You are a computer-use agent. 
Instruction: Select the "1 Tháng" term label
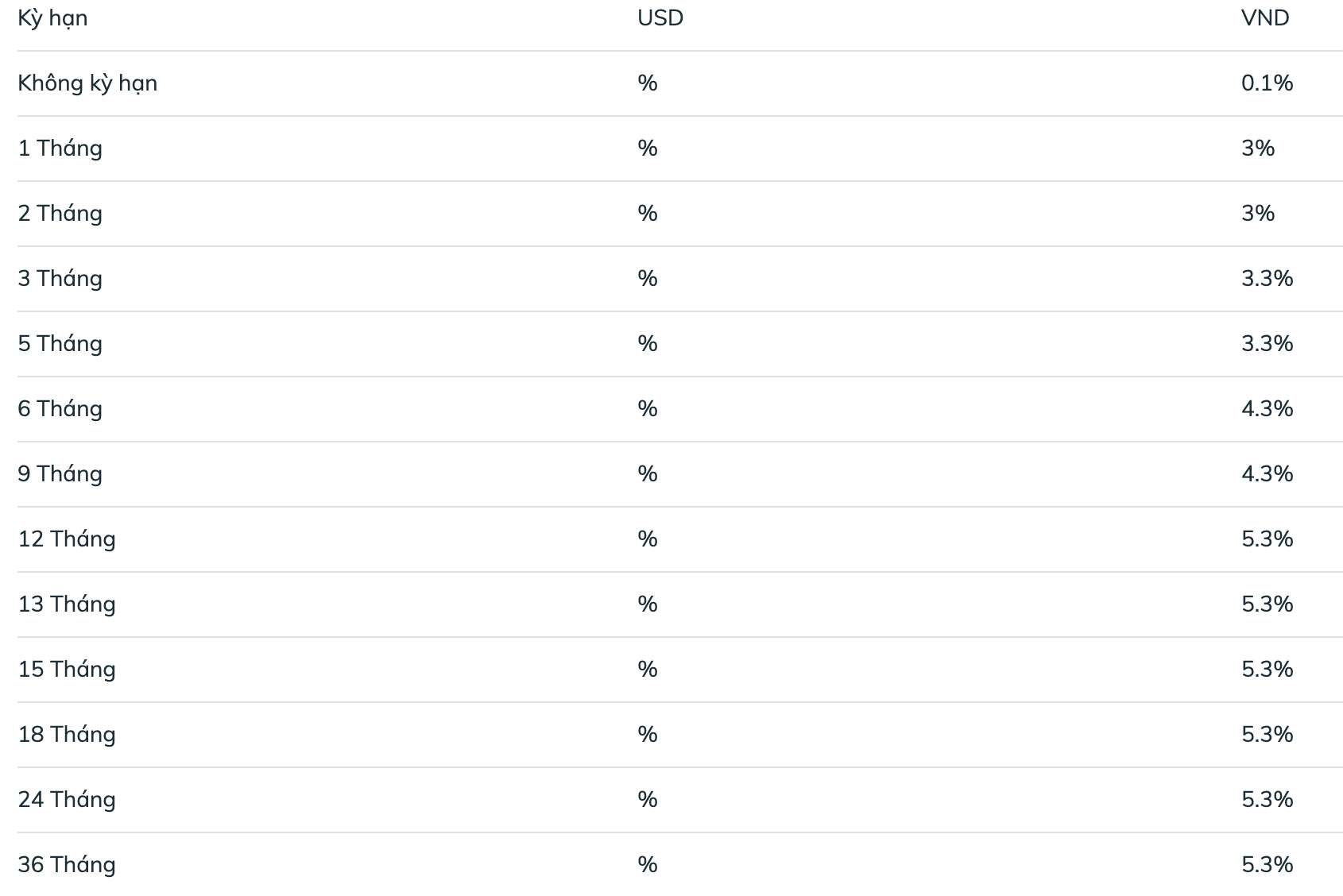60,149
